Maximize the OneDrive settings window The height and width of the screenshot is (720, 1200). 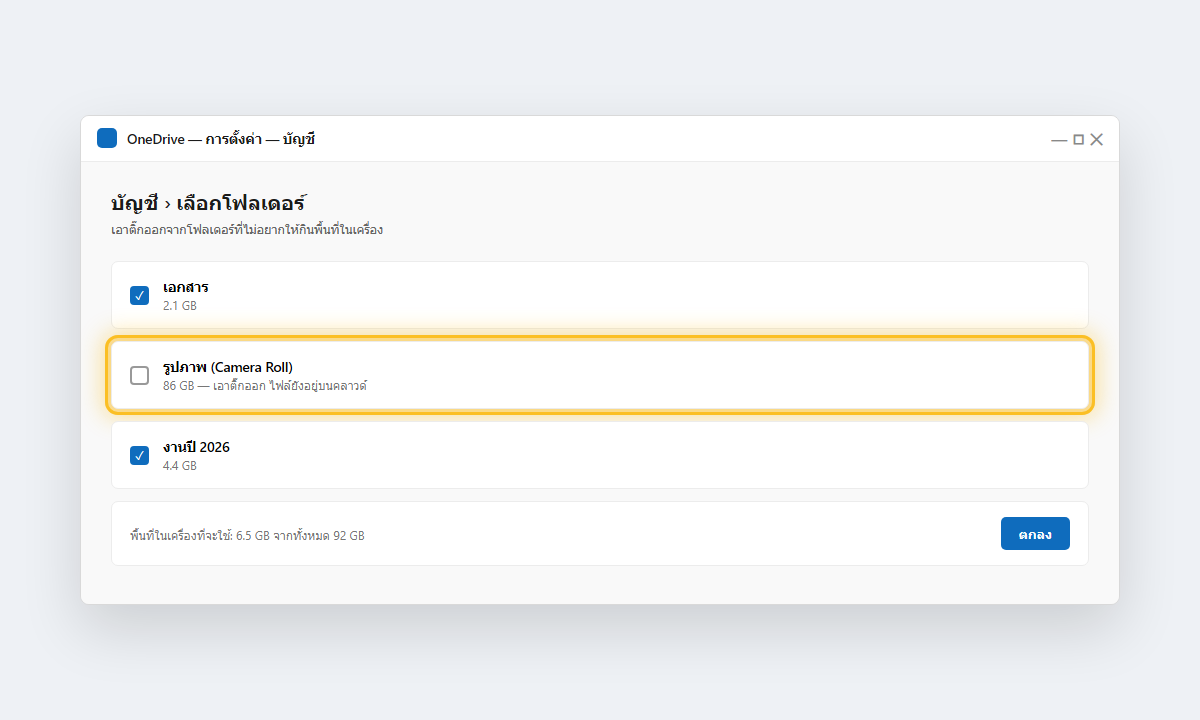click(1078, 140)
